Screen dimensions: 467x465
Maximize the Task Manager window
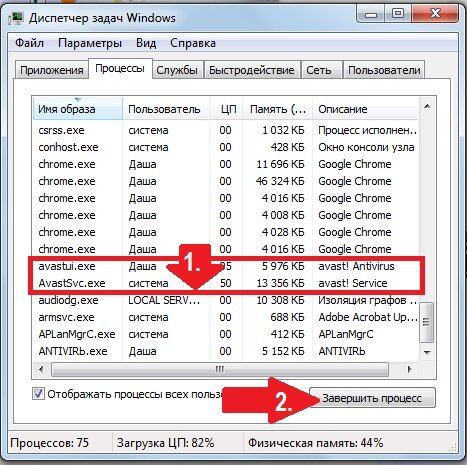[398, 13]
